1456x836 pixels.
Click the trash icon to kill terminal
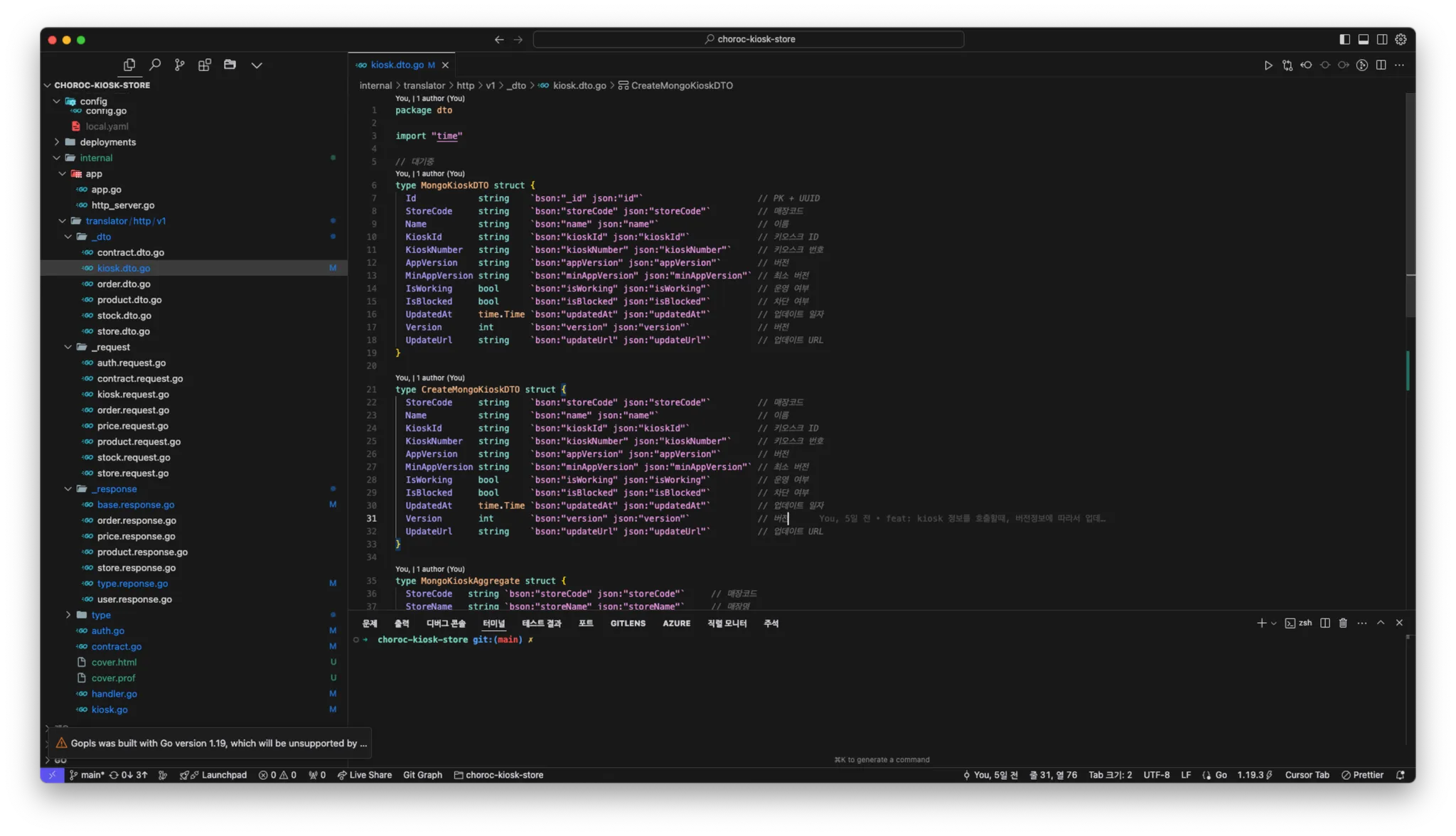click(x=1342, y=623)
